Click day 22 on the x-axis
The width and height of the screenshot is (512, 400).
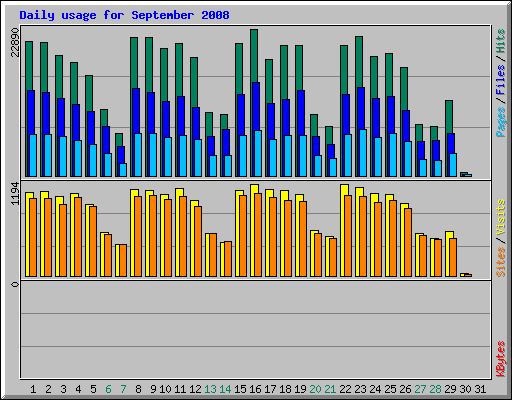tap(345, 389)
